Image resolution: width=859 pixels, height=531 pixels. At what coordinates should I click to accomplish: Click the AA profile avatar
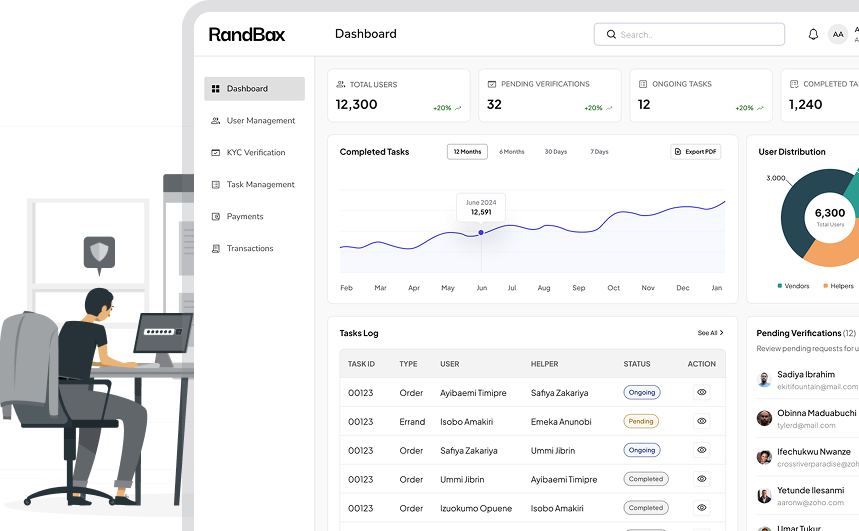tap(838, 34)
